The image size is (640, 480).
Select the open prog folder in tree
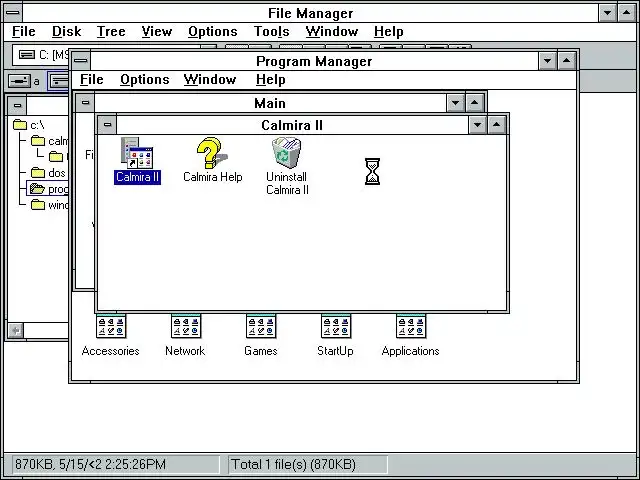coord(49,189)
